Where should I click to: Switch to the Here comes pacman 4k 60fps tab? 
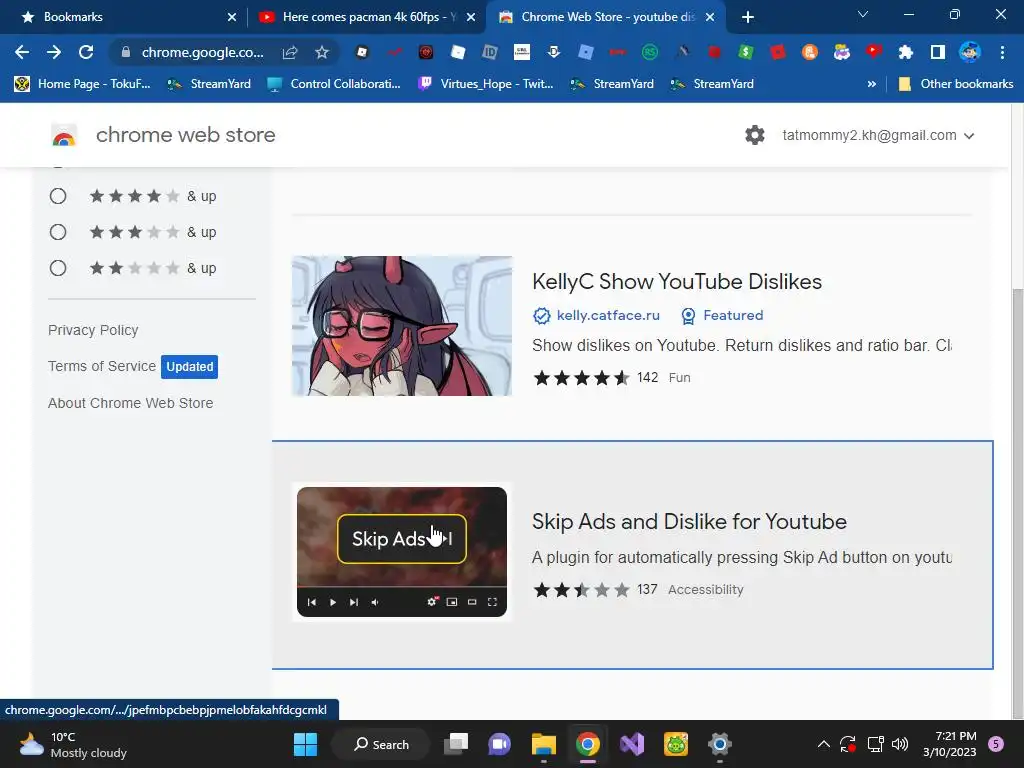(x=369, y=17)
